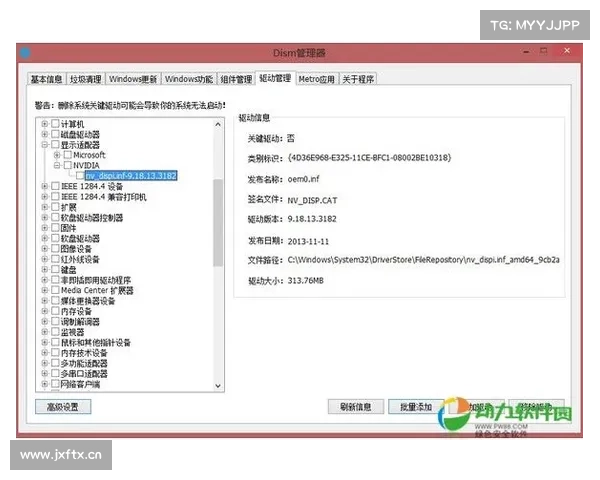
Task: Click the published name oem0.inf
Action: pyautogui.click(x=303, y=179)
